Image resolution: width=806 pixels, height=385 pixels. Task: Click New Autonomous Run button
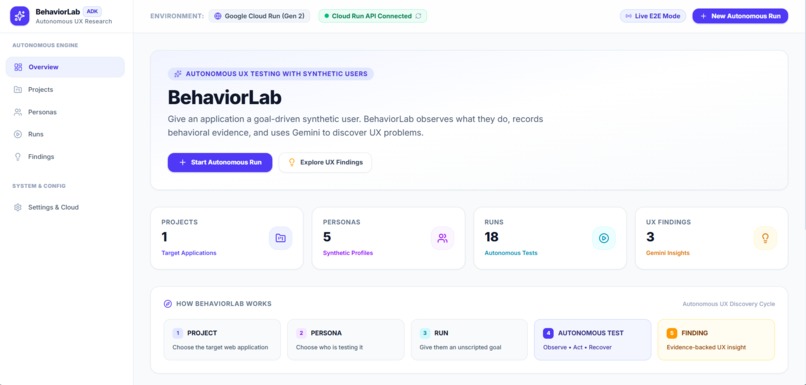tap(740, 16)
